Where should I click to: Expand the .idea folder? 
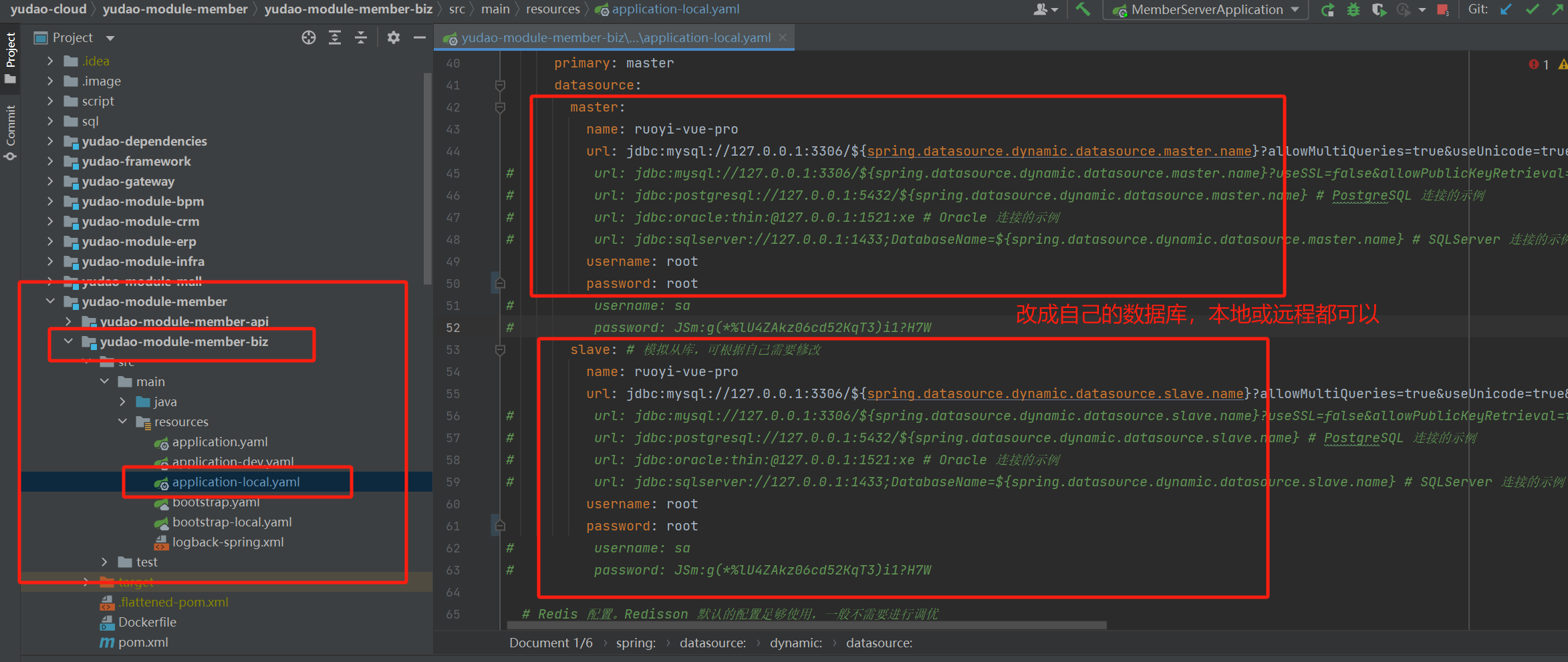coord(50,61)
